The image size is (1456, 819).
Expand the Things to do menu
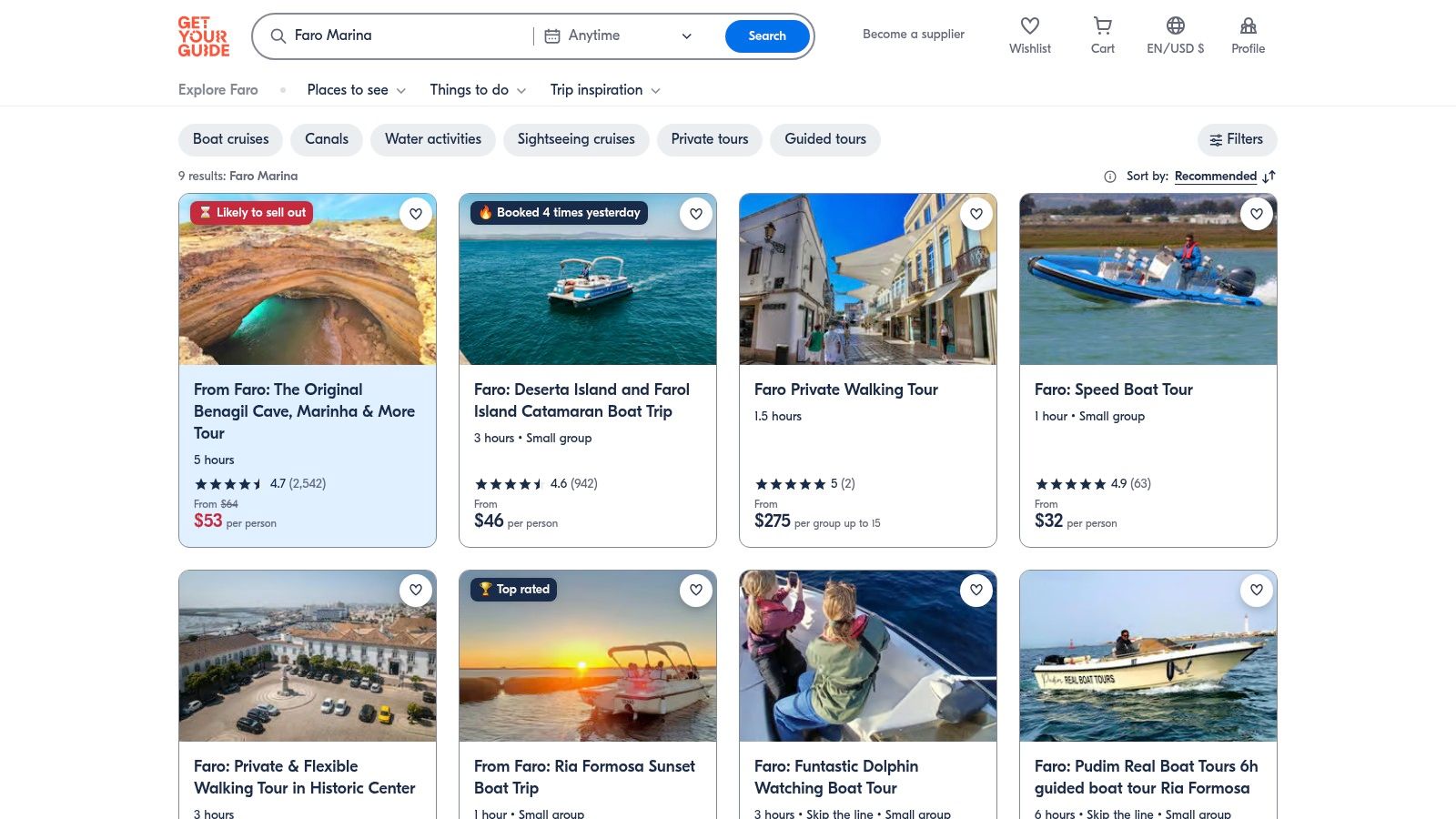pyautogui.click(x=478, y=90)
